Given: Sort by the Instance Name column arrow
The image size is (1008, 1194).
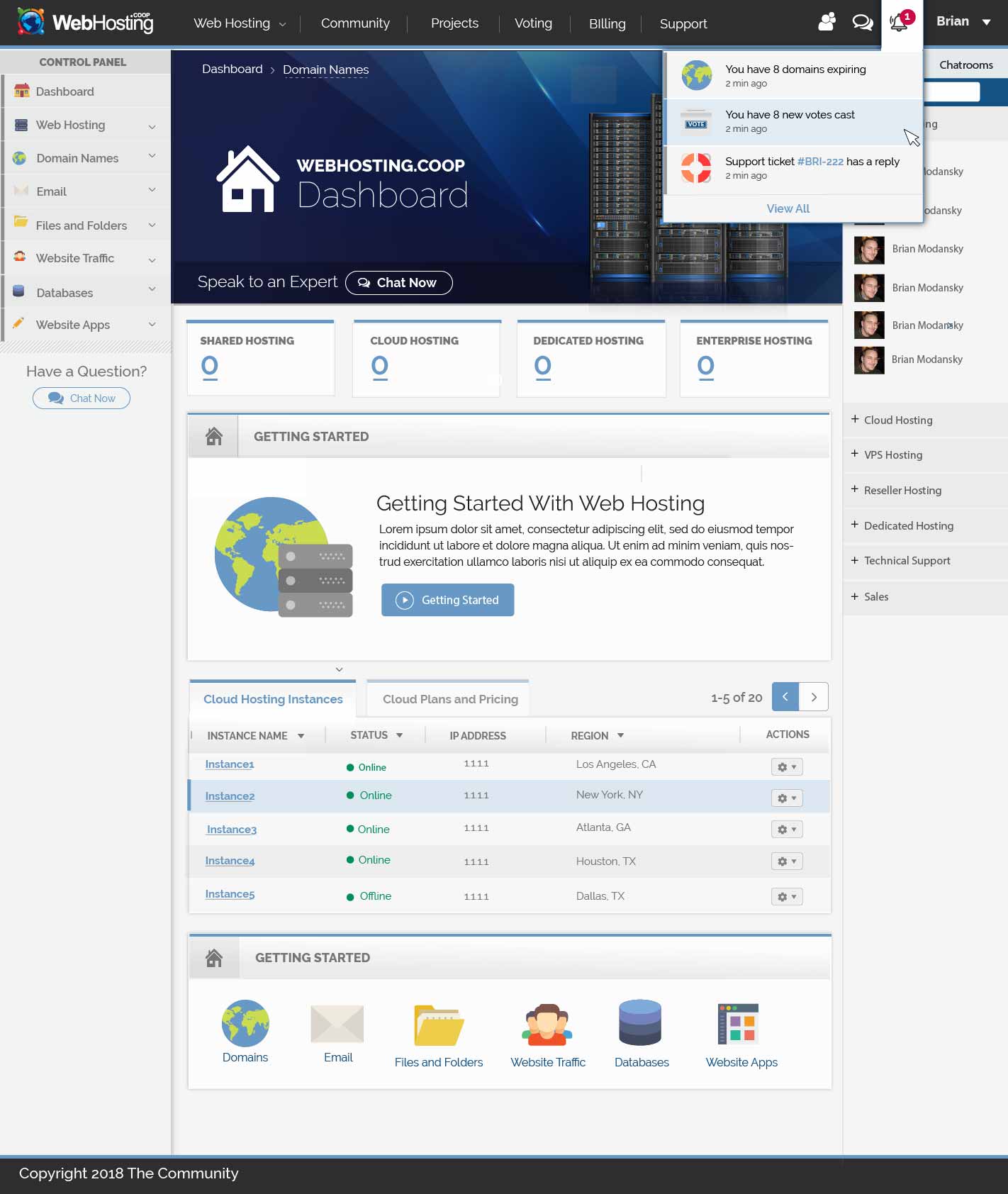Looking at the screenshot, I should pos(301,736).
